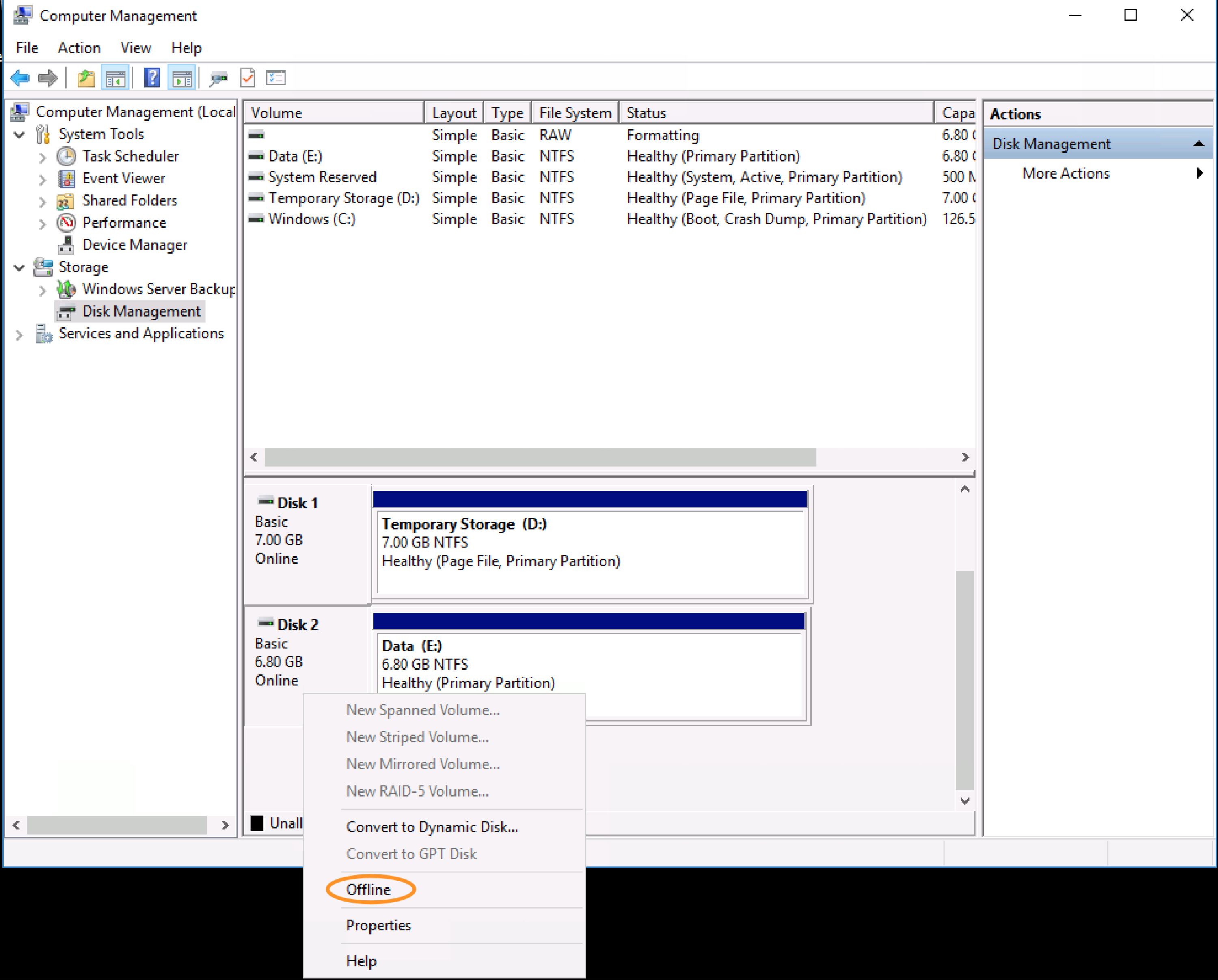1218x980 pixels.
Task: Select Event Viewer in console tree
Action: point(124,179)
